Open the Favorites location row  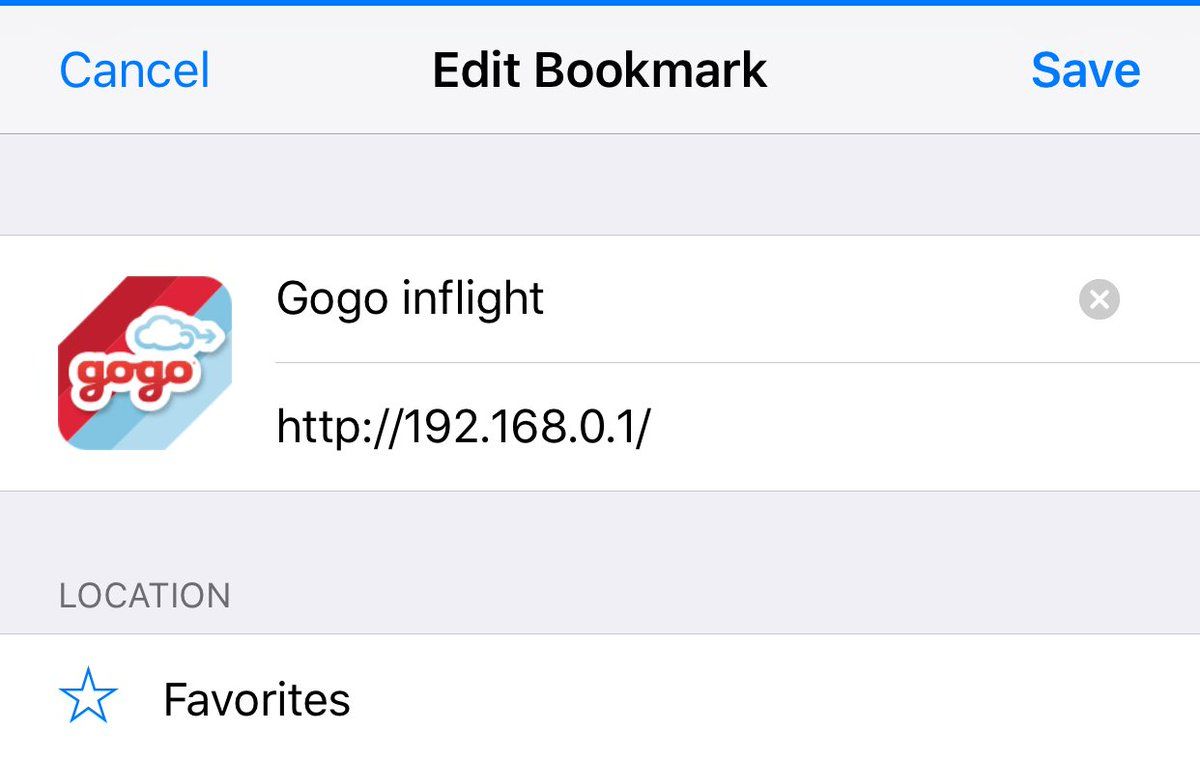600,699
